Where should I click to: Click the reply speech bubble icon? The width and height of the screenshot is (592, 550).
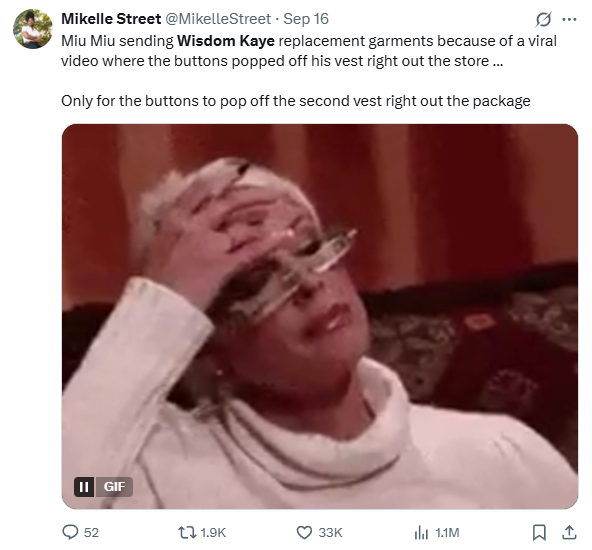coord(70,532)
